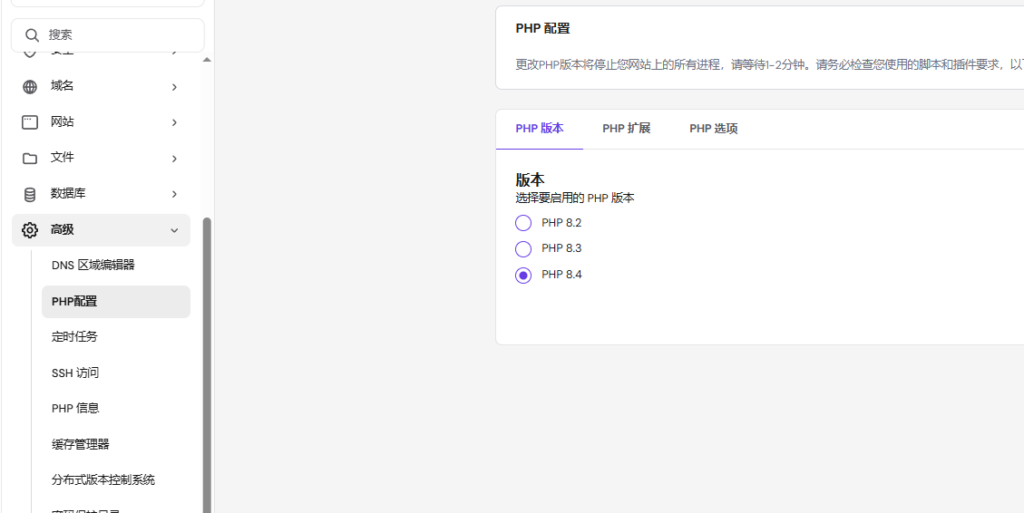Screen dimensions: 1024x513
Task: Select the PHP 8.4 radio button
Action: click(x=523, y=275)
